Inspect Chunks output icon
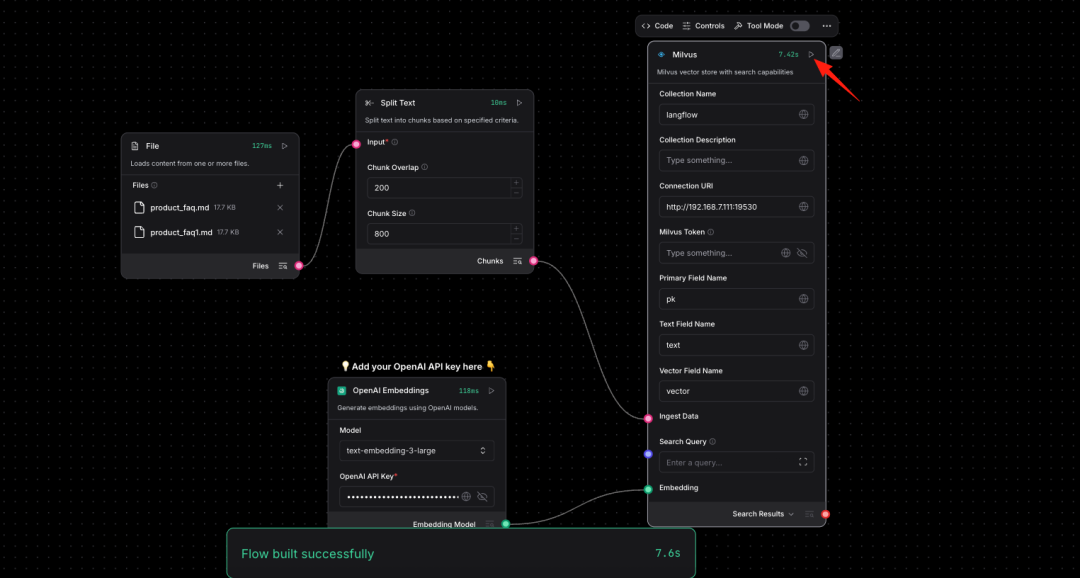The image size is (1080, 578). [x=517, y=261]
